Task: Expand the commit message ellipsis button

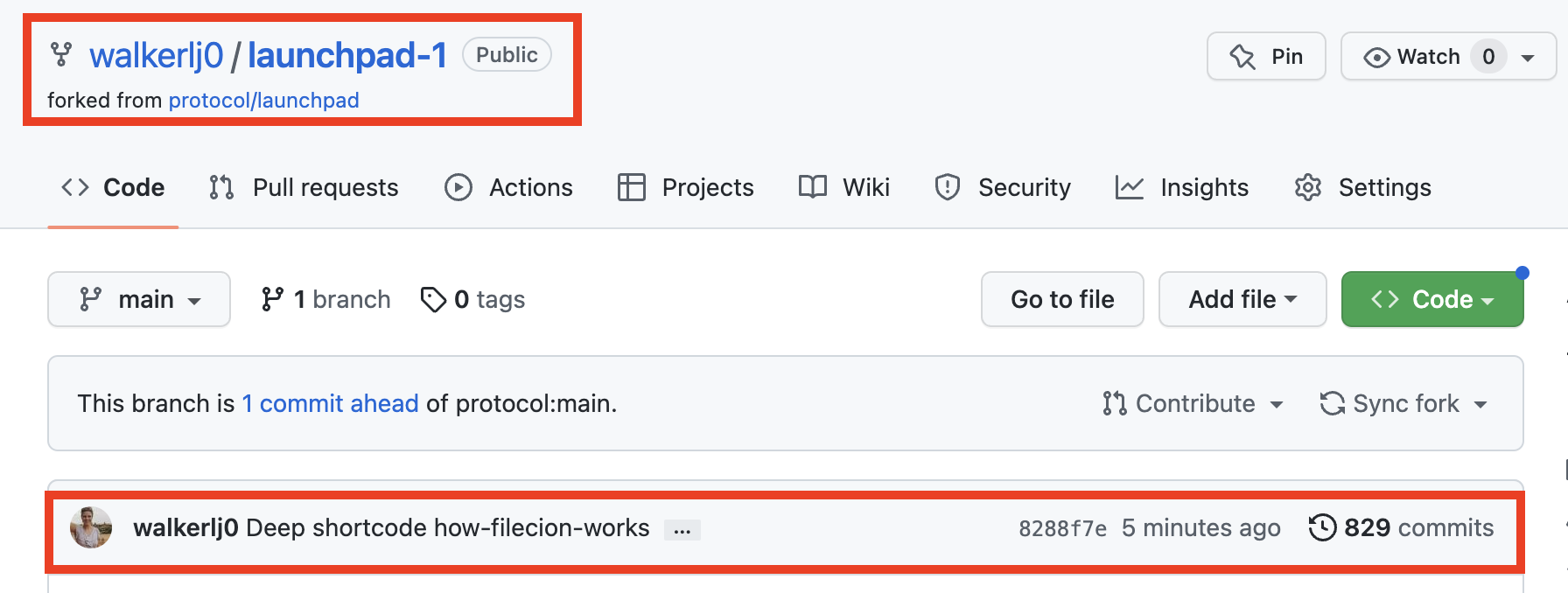Action: coord(682,530)
